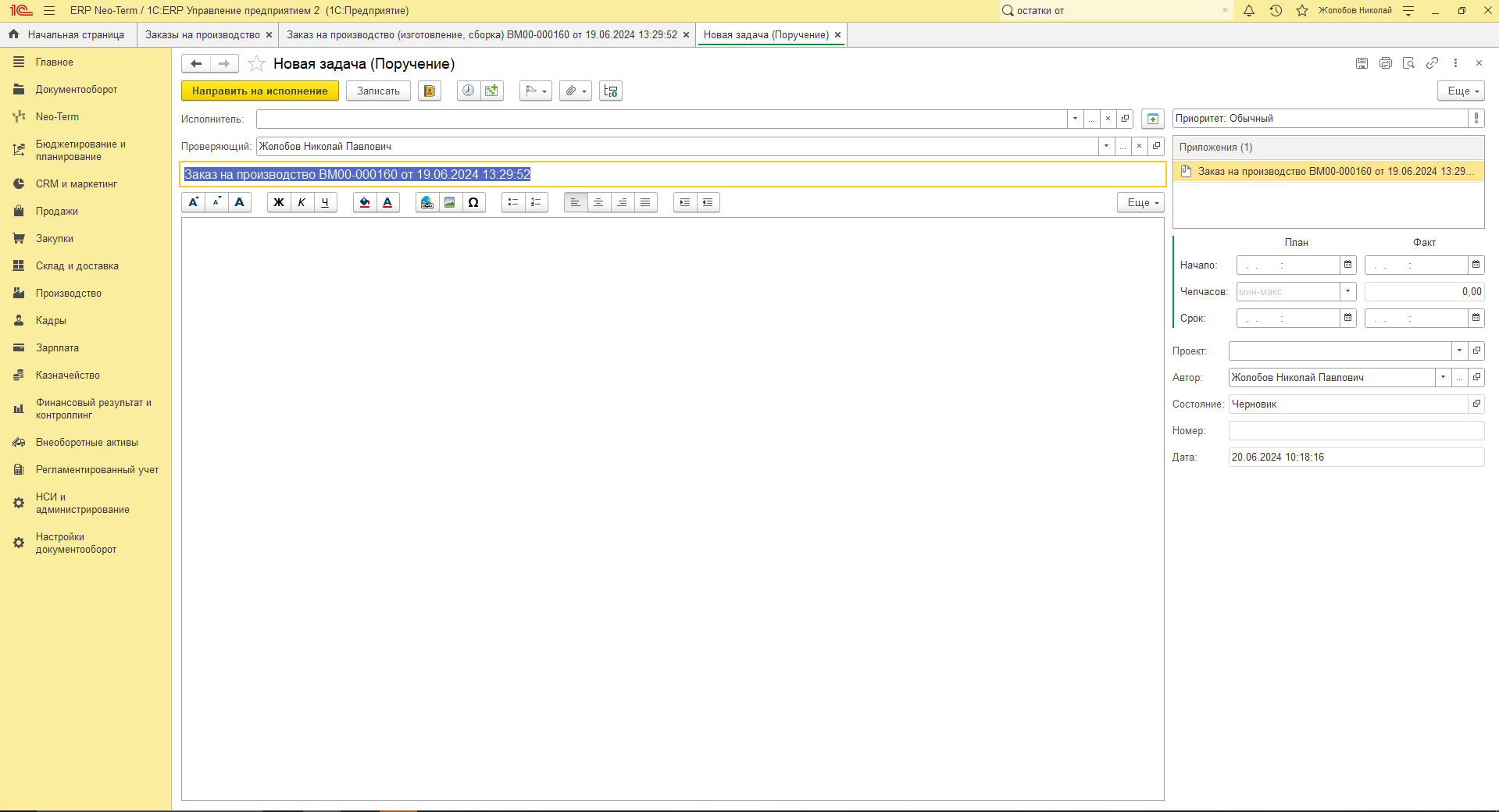Decrease font size
The image size is (1499, 812).
pyautogui.click(x=216, y=202)
